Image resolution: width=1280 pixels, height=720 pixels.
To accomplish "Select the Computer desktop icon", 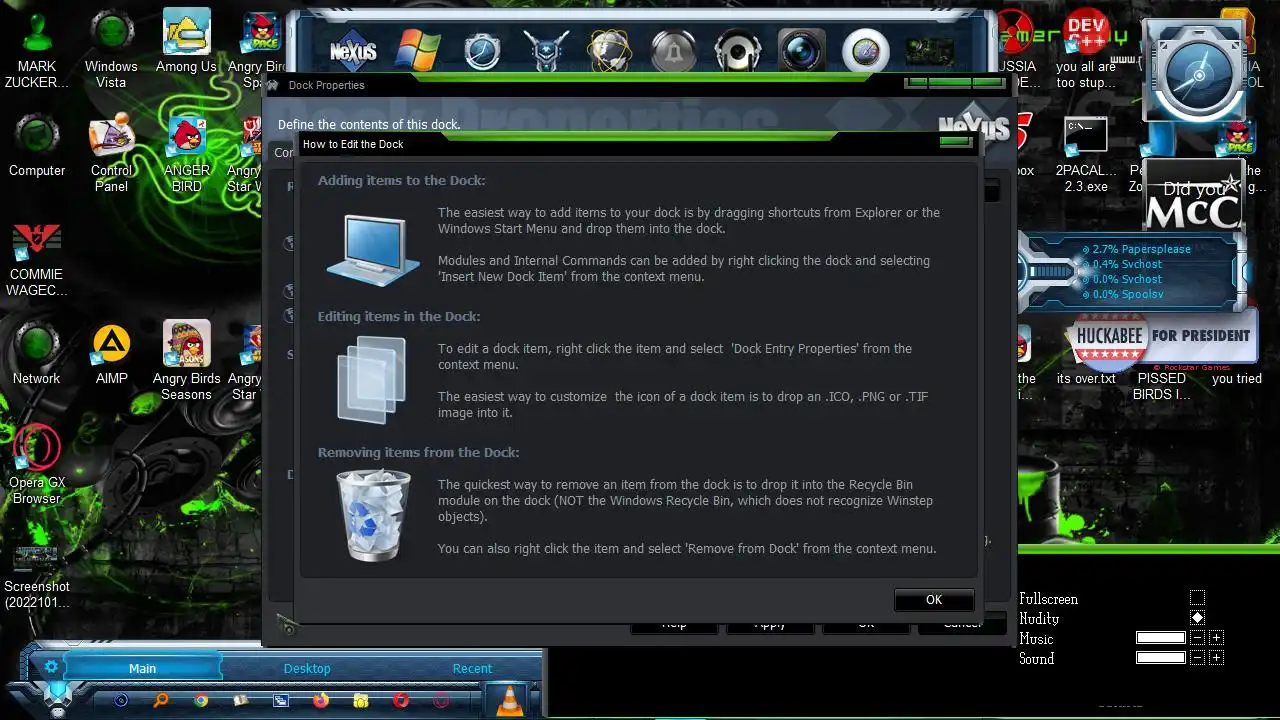I will 37,147.
